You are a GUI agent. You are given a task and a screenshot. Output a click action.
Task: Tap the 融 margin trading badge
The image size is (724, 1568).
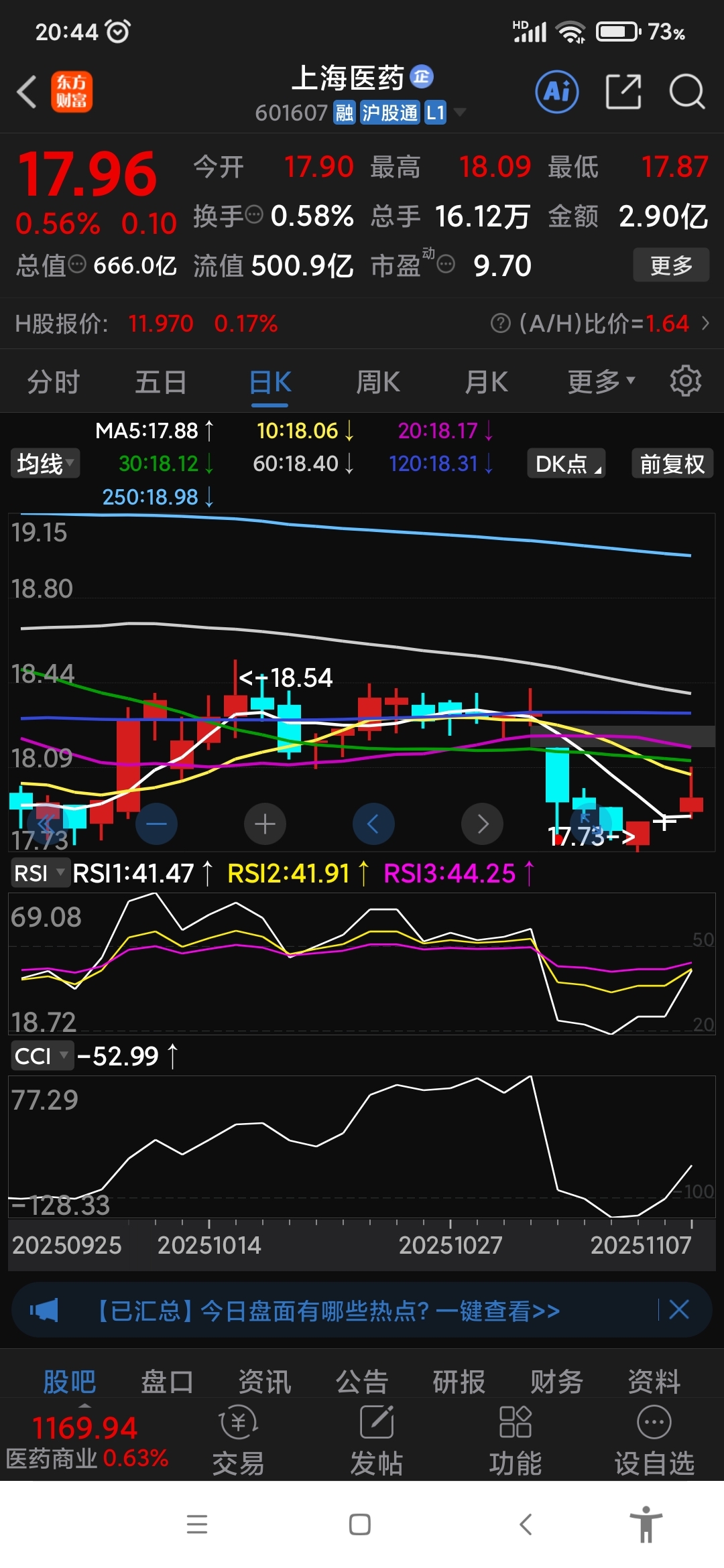click(x=345, y=112)
